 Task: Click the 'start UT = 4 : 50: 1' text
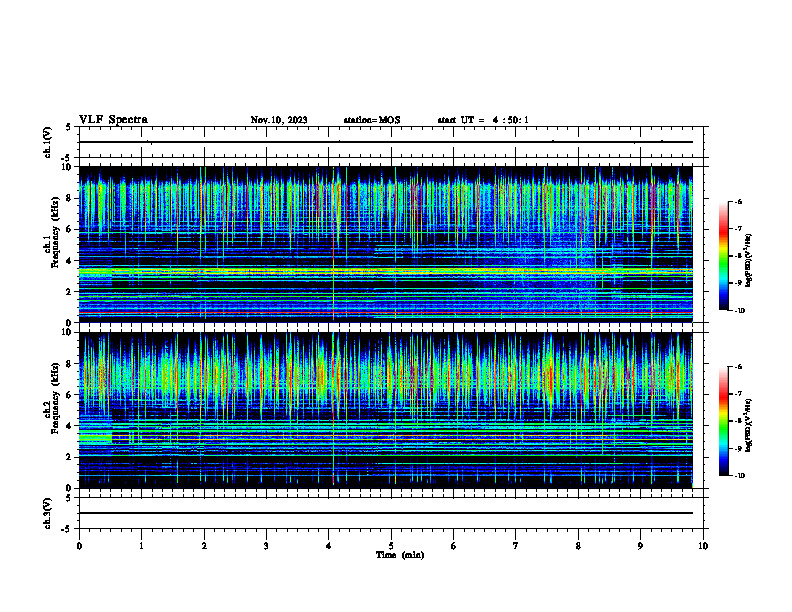pyautogui.click(x=483, y=120)
